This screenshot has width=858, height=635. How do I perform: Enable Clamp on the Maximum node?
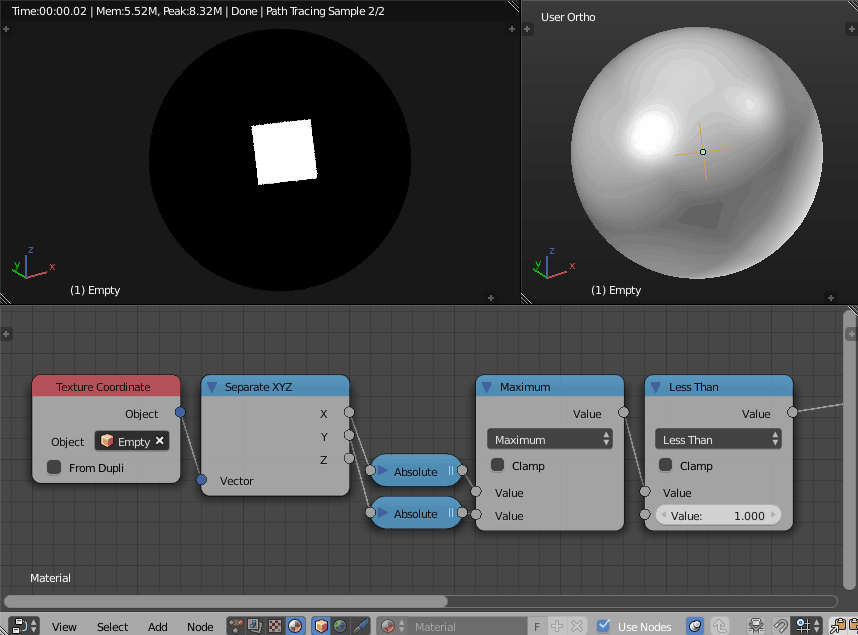pyautogui.click(x=495, y=465)
